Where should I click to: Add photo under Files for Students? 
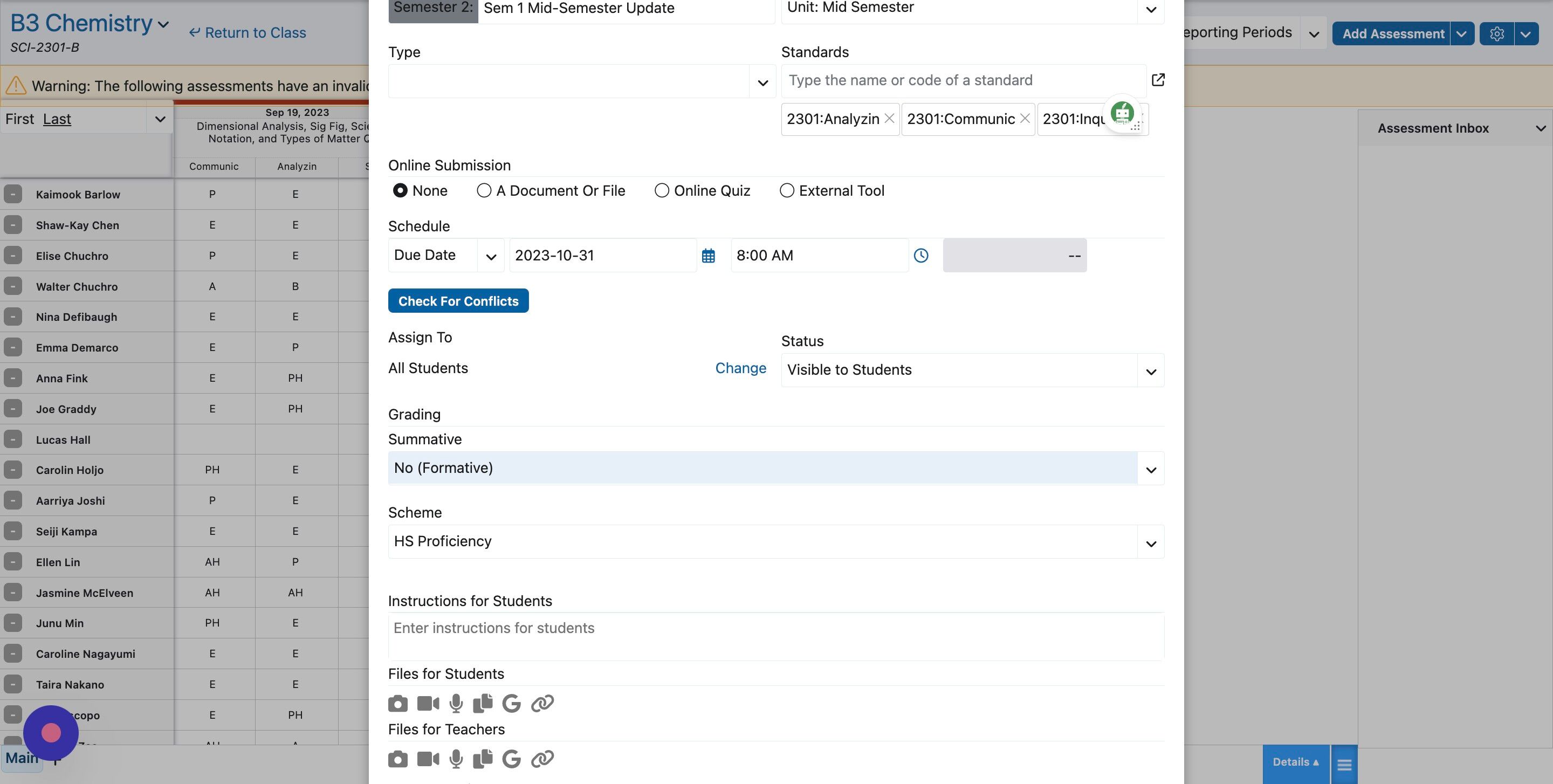click(398, 703)
